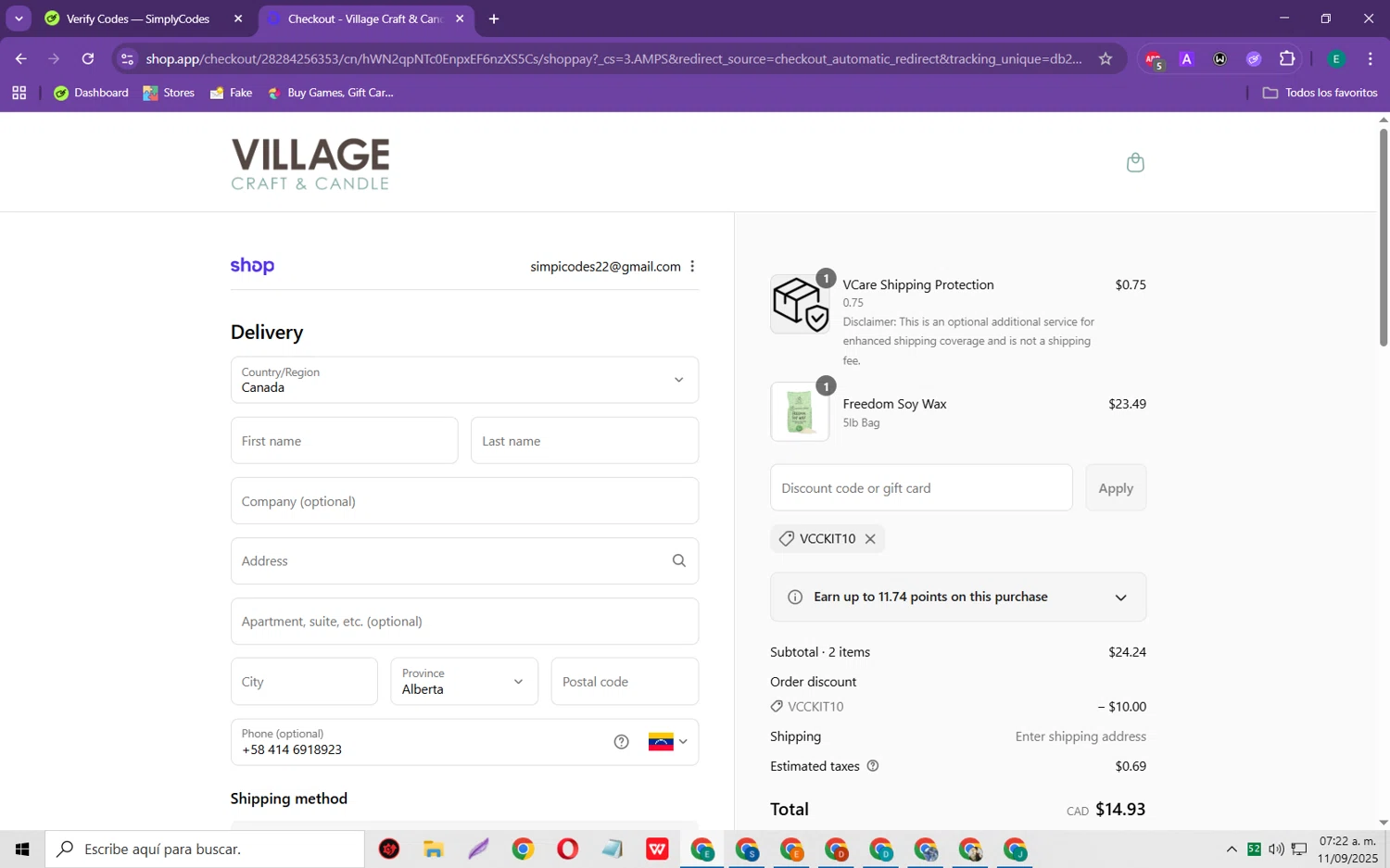The image size is (1390, 868).
Task: Close the Verify Codes tab
Action: tap(238, 19)
